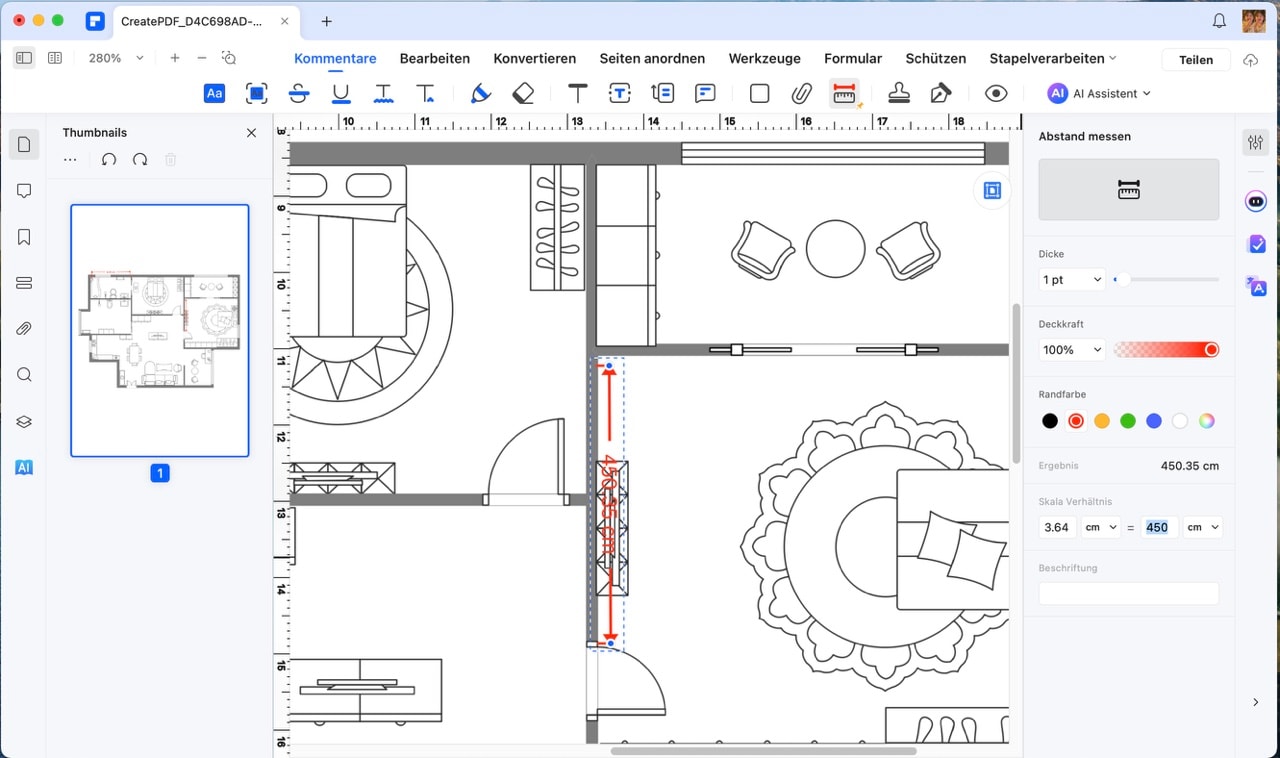Select the measure distance ruler tool
Image resolution: width=1280 pixels, height=758 pixels.
pos(845,93)
